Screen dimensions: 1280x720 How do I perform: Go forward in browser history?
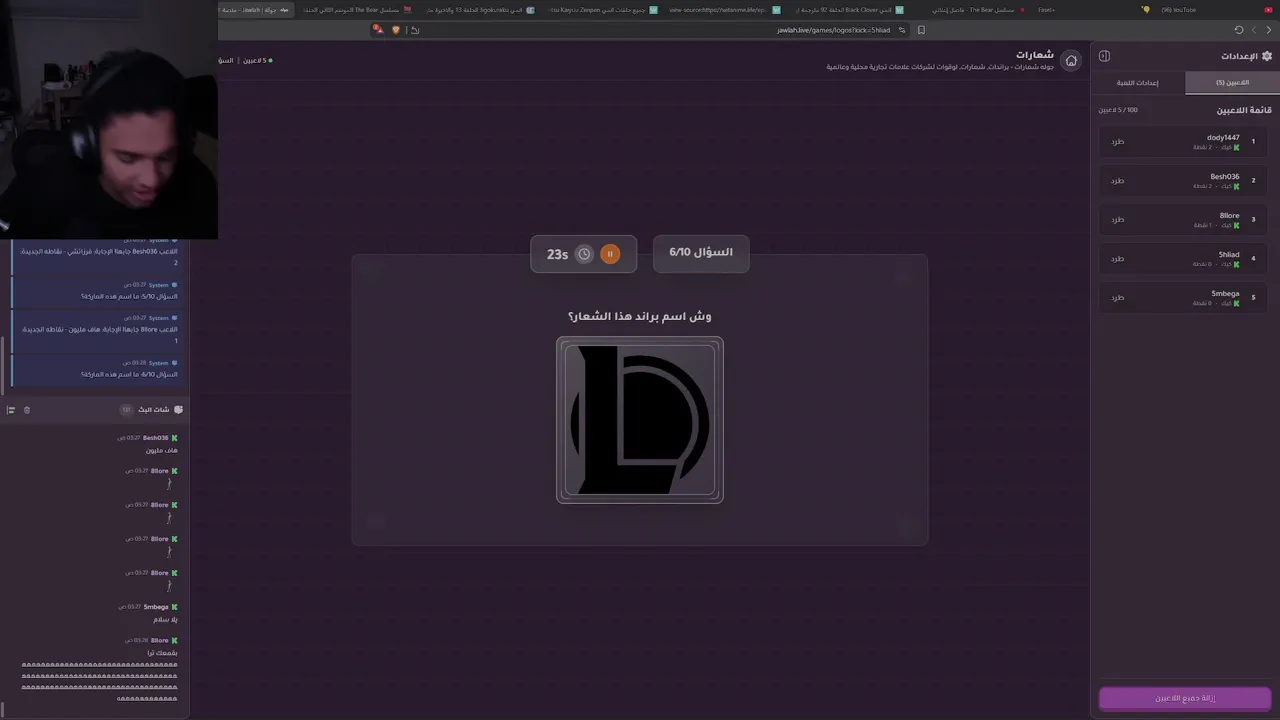(1254, 30)
